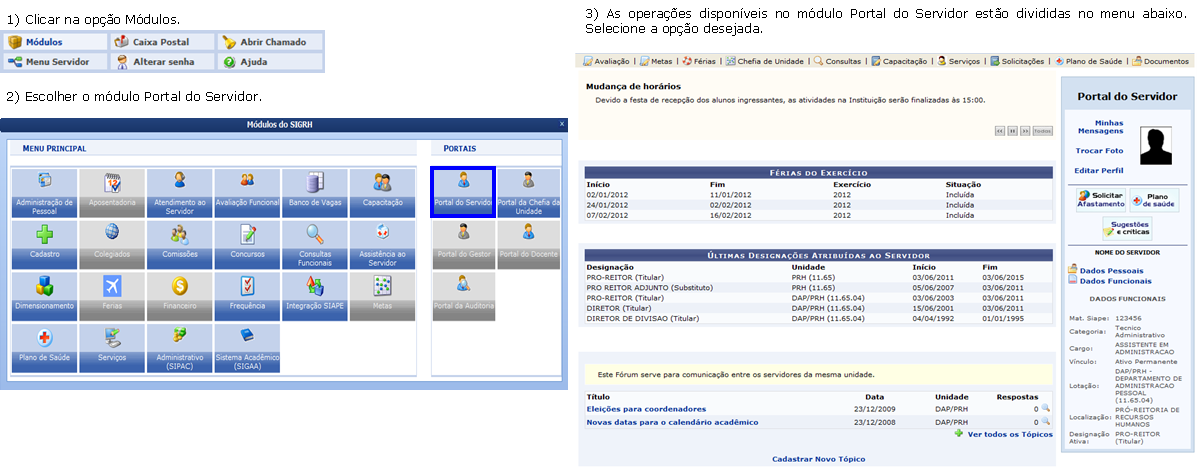Open the Plano de Saúde module tile
Viewport: 1197px width, 468px height.
pyautogui.click(x=44, y=346)
